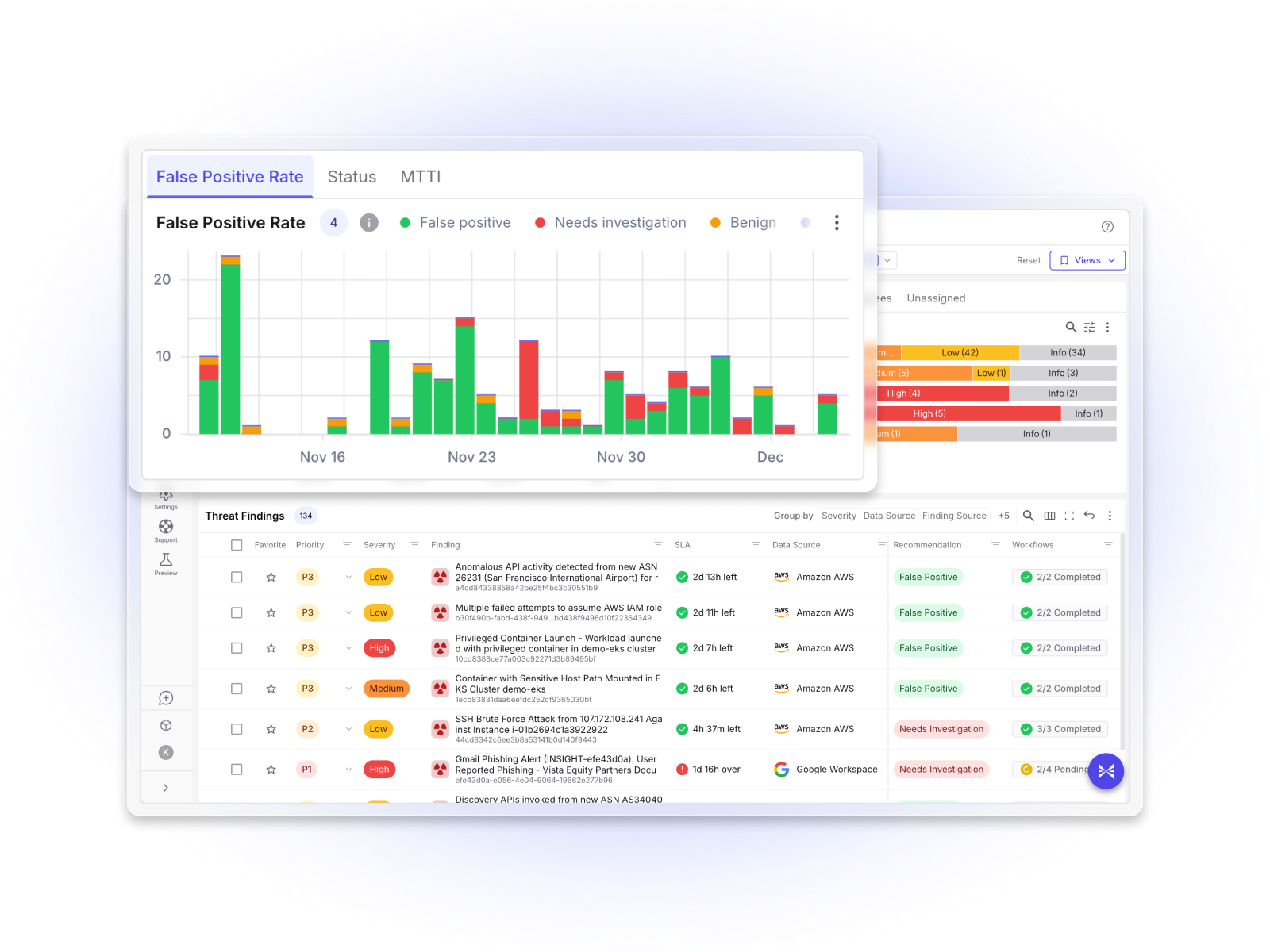Toggle Needs investigation legend series
Screen dimensions: 1270x952
610,223
